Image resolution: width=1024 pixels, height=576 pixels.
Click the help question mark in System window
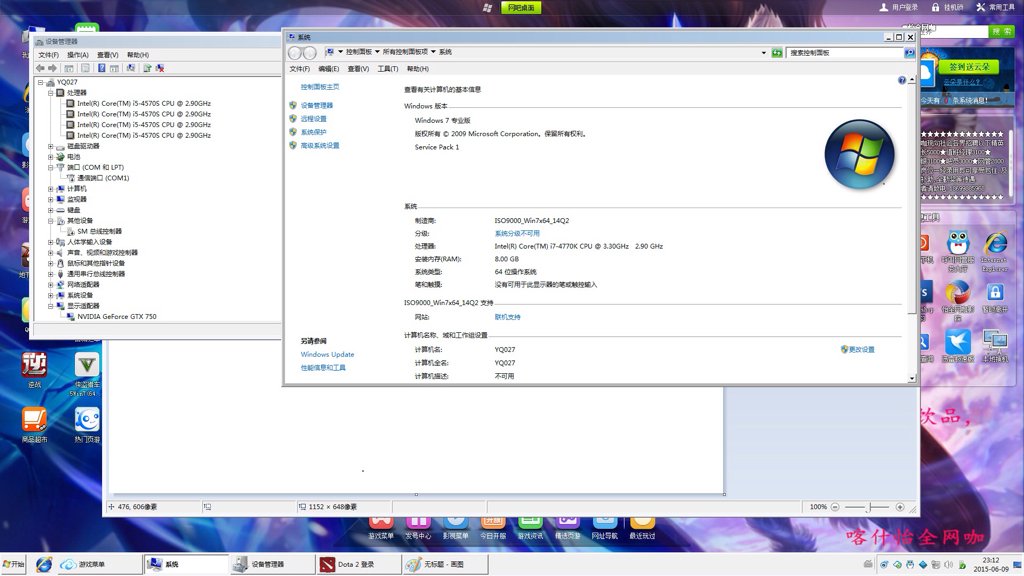tap(902, 80)
